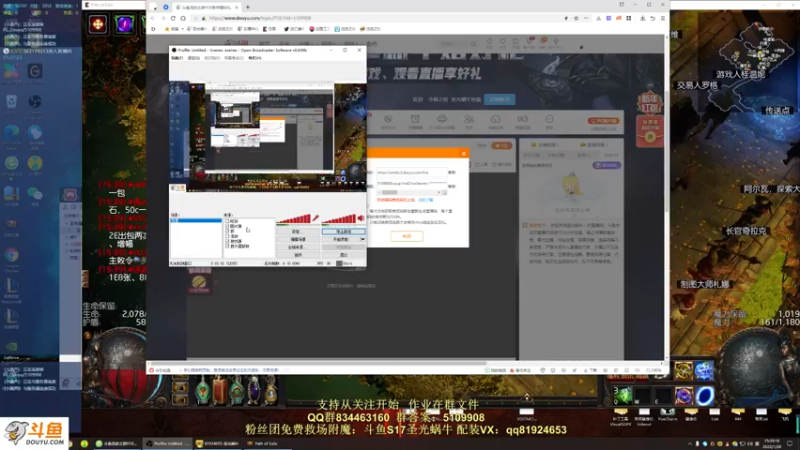Click the two-person icon in Douyu streamer toolbar
Image resolution: width=800 pixels, height=450 pixels.
pos(468,120)
